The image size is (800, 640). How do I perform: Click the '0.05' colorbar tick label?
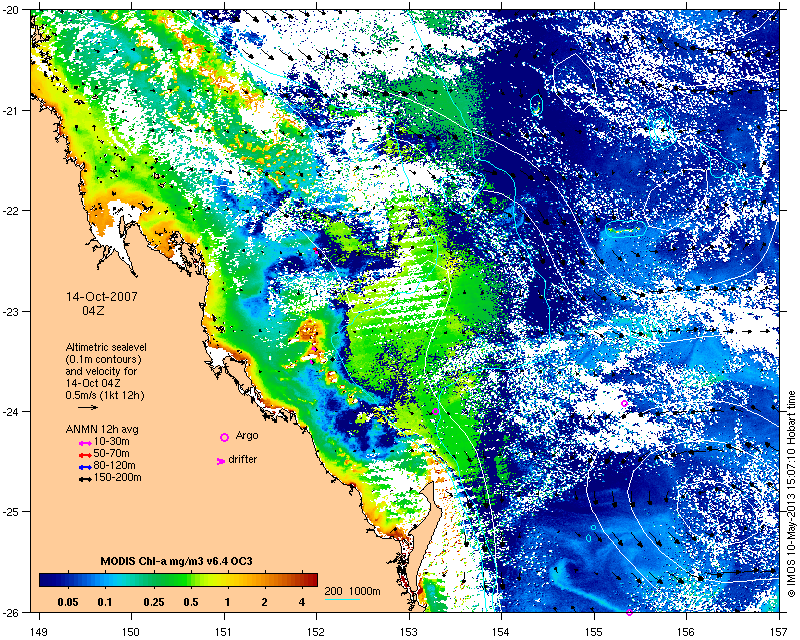(68, 602)
